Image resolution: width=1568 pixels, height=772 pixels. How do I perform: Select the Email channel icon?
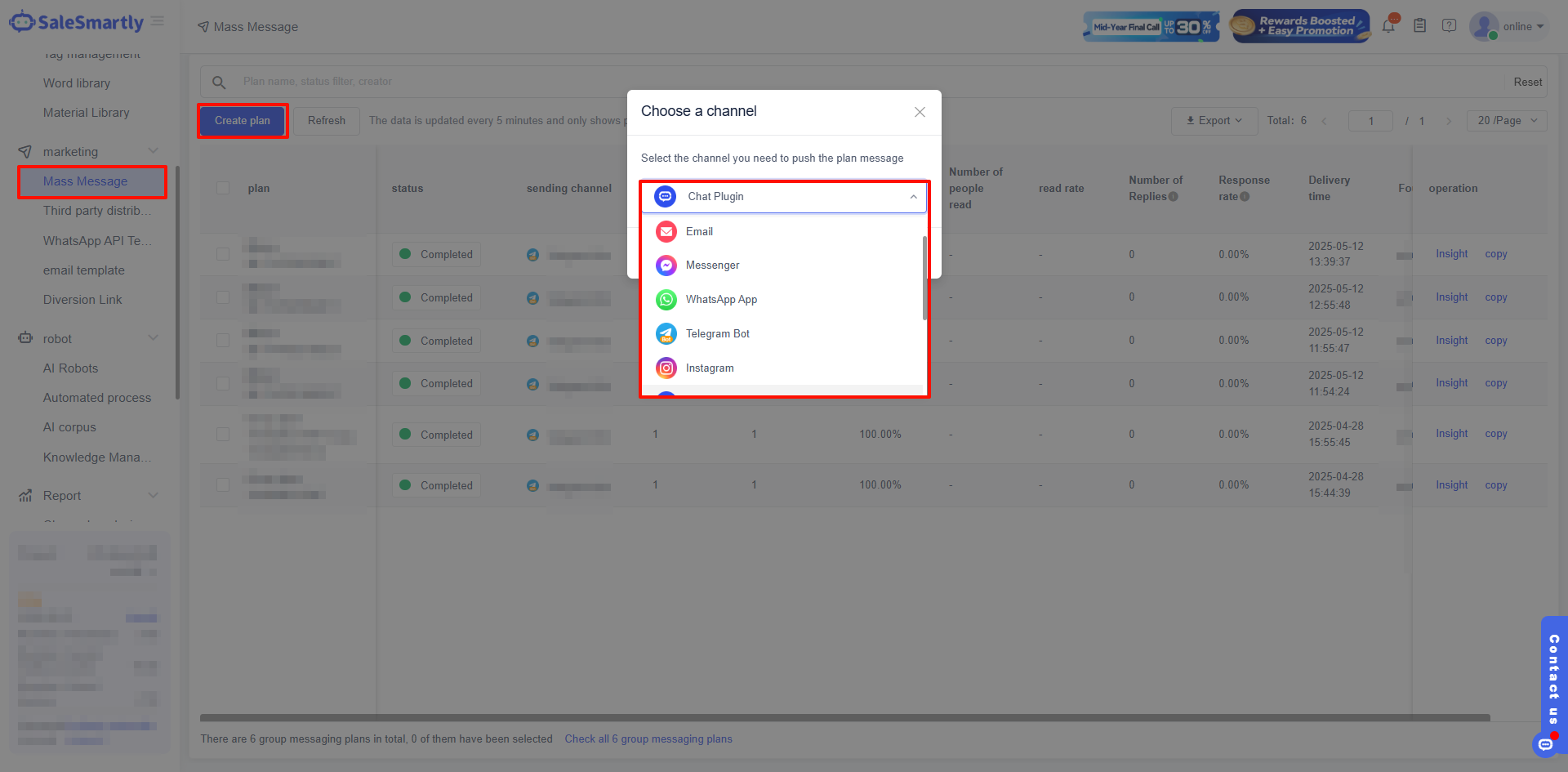coord(666,232)
